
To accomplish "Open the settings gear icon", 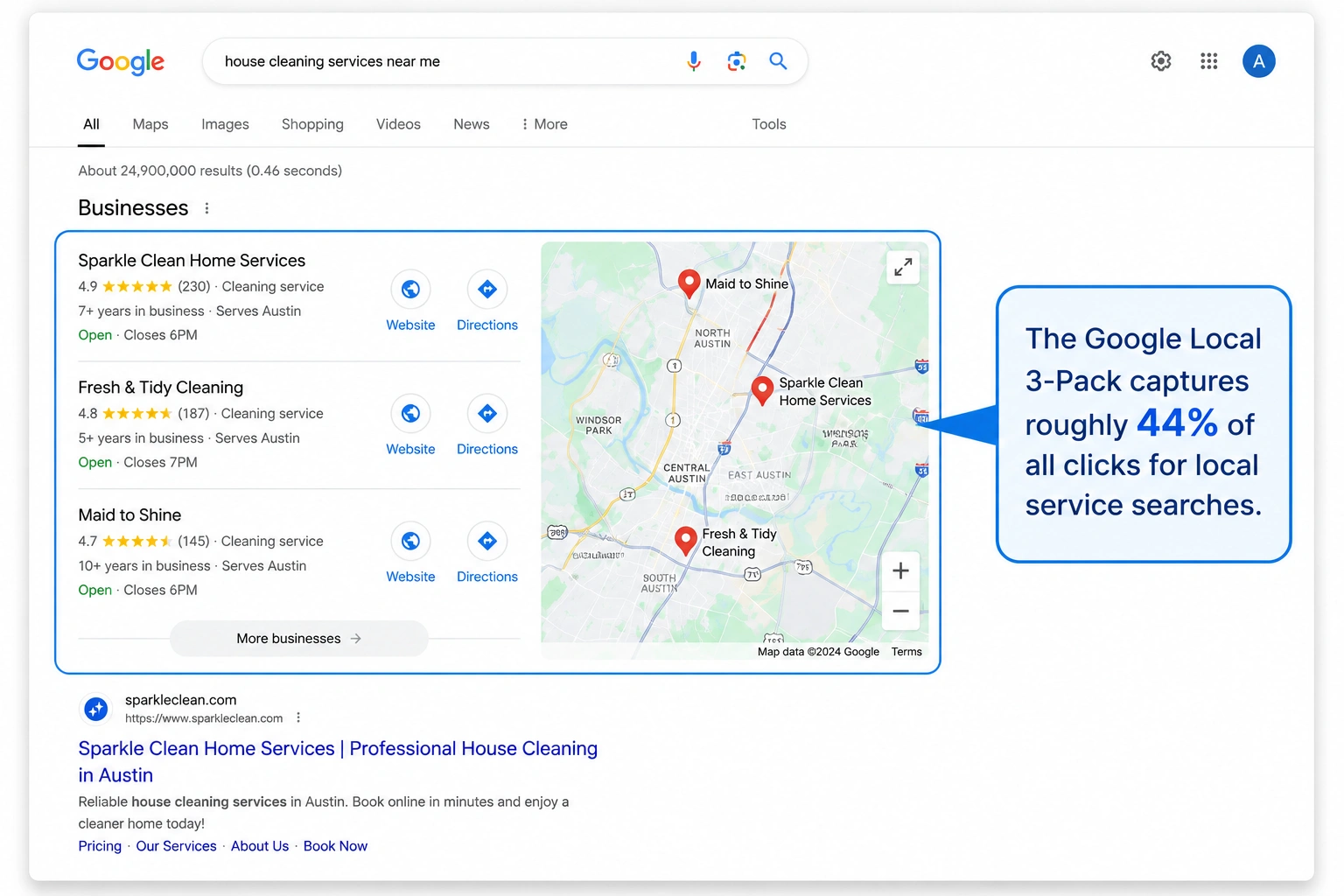I will (1161, 61).
